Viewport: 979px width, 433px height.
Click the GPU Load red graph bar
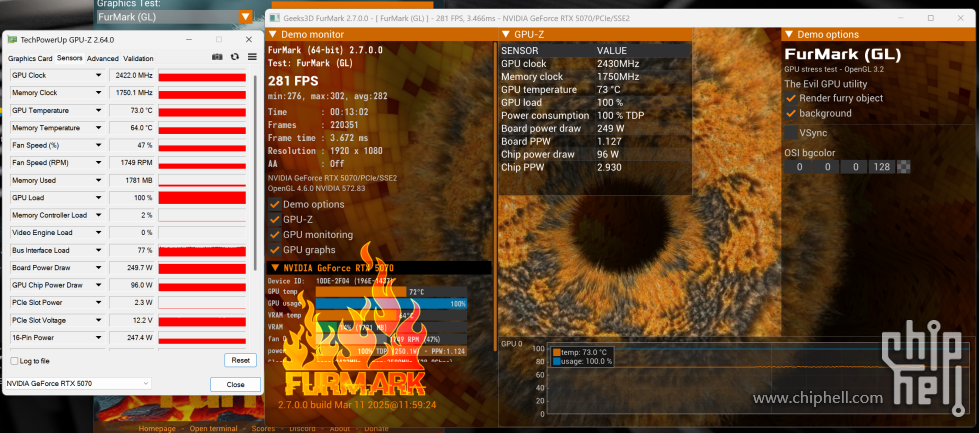point(202,198)
